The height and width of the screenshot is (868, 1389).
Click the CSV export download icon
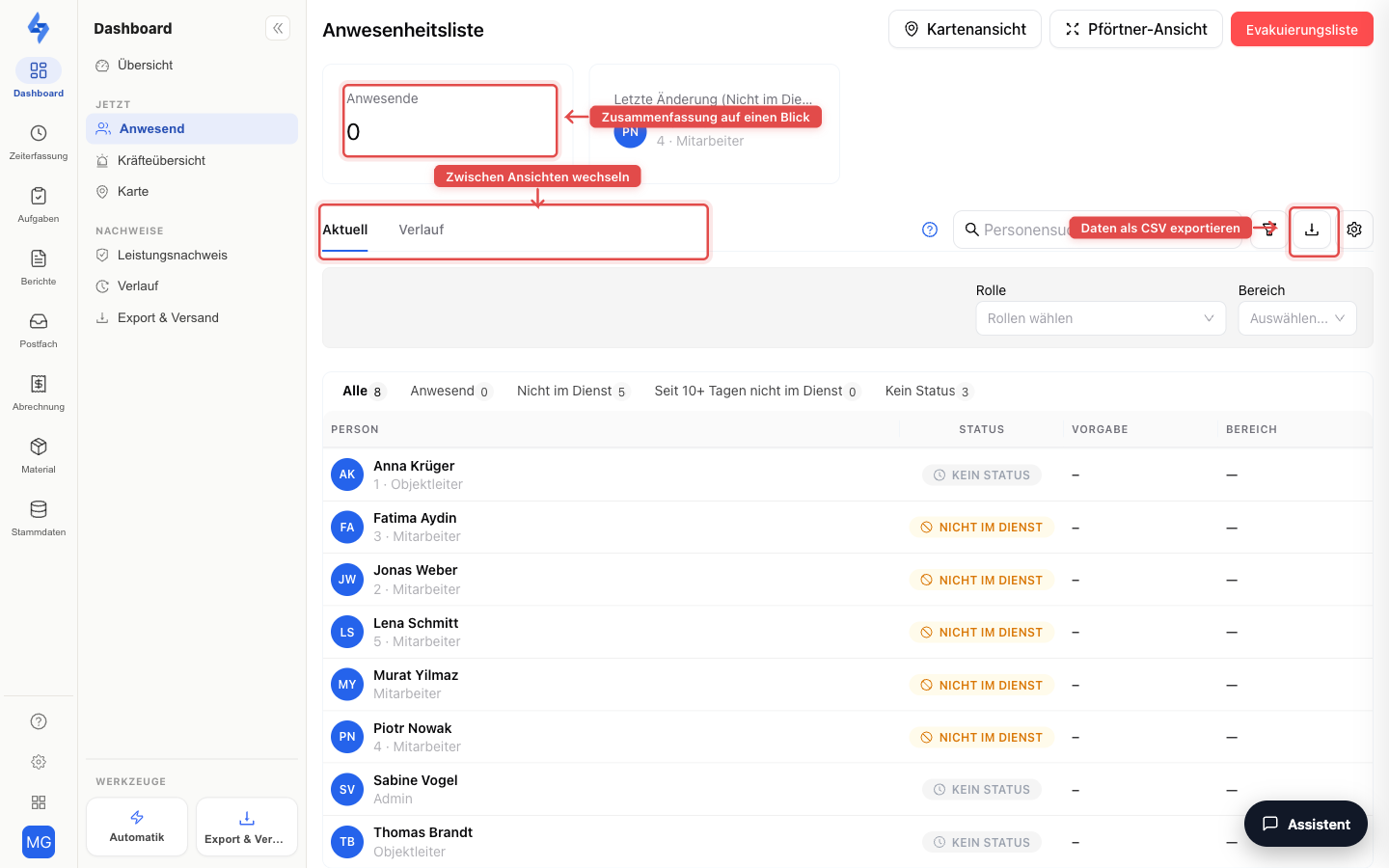1312,230
